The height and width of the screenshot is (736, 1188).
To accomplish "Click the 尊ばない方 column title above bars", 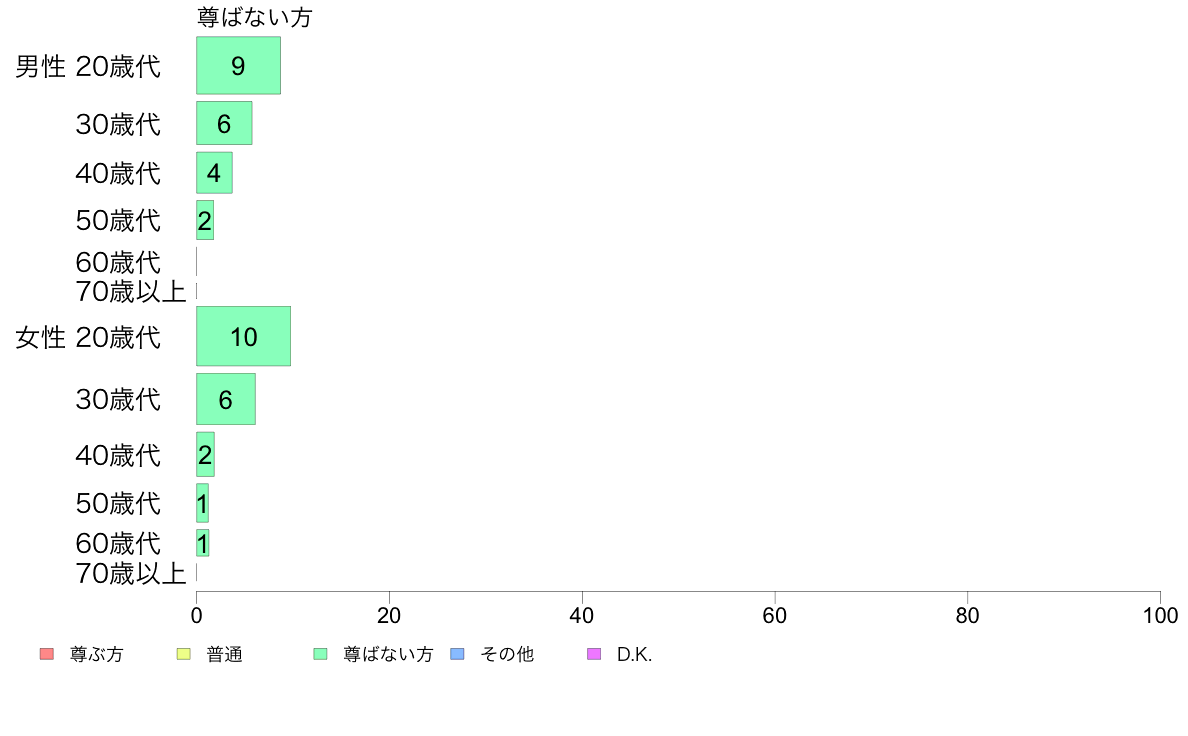I will tap(255, 17).
